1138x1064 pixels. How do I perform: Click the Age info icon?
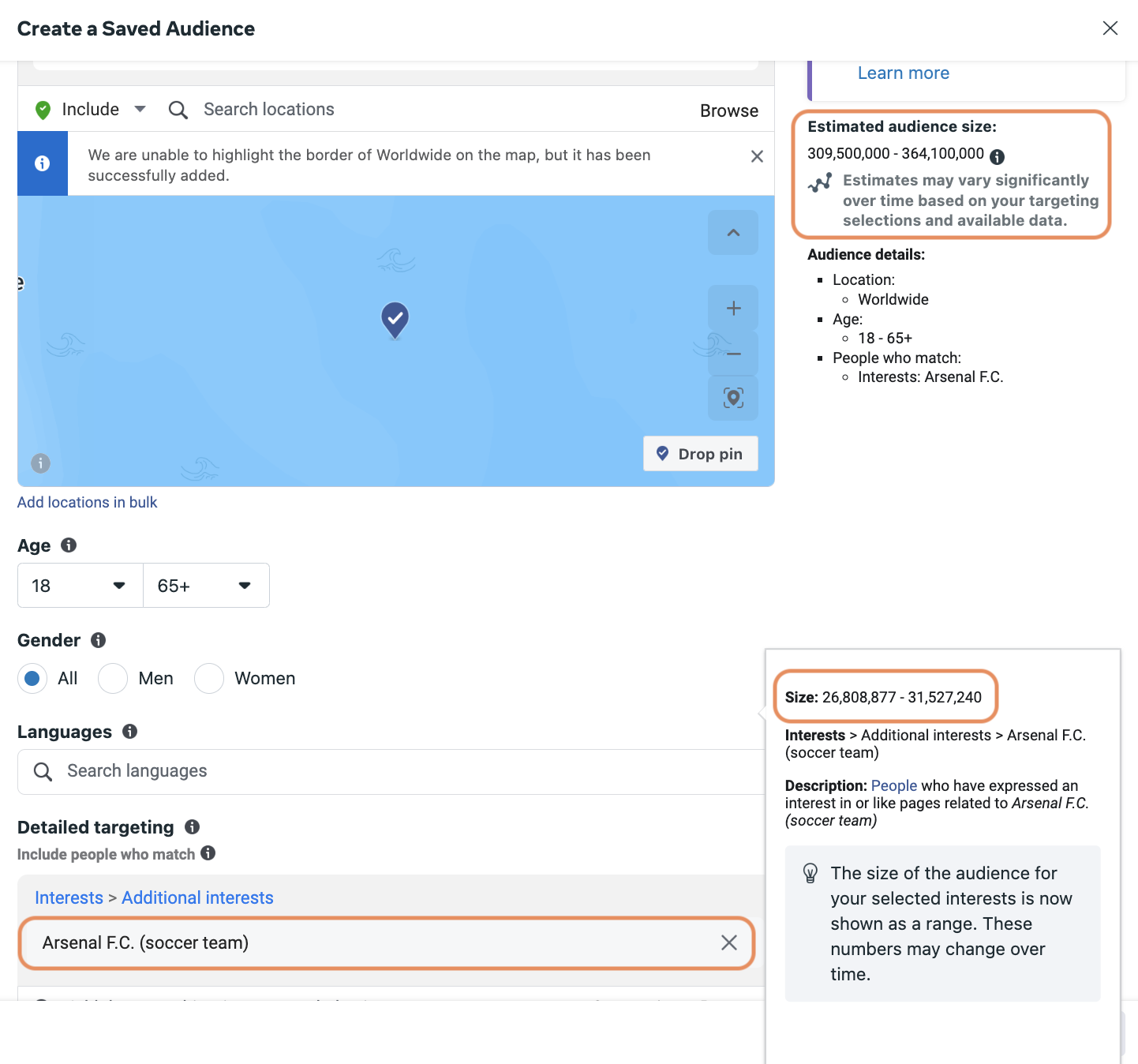tap(69, 545)
